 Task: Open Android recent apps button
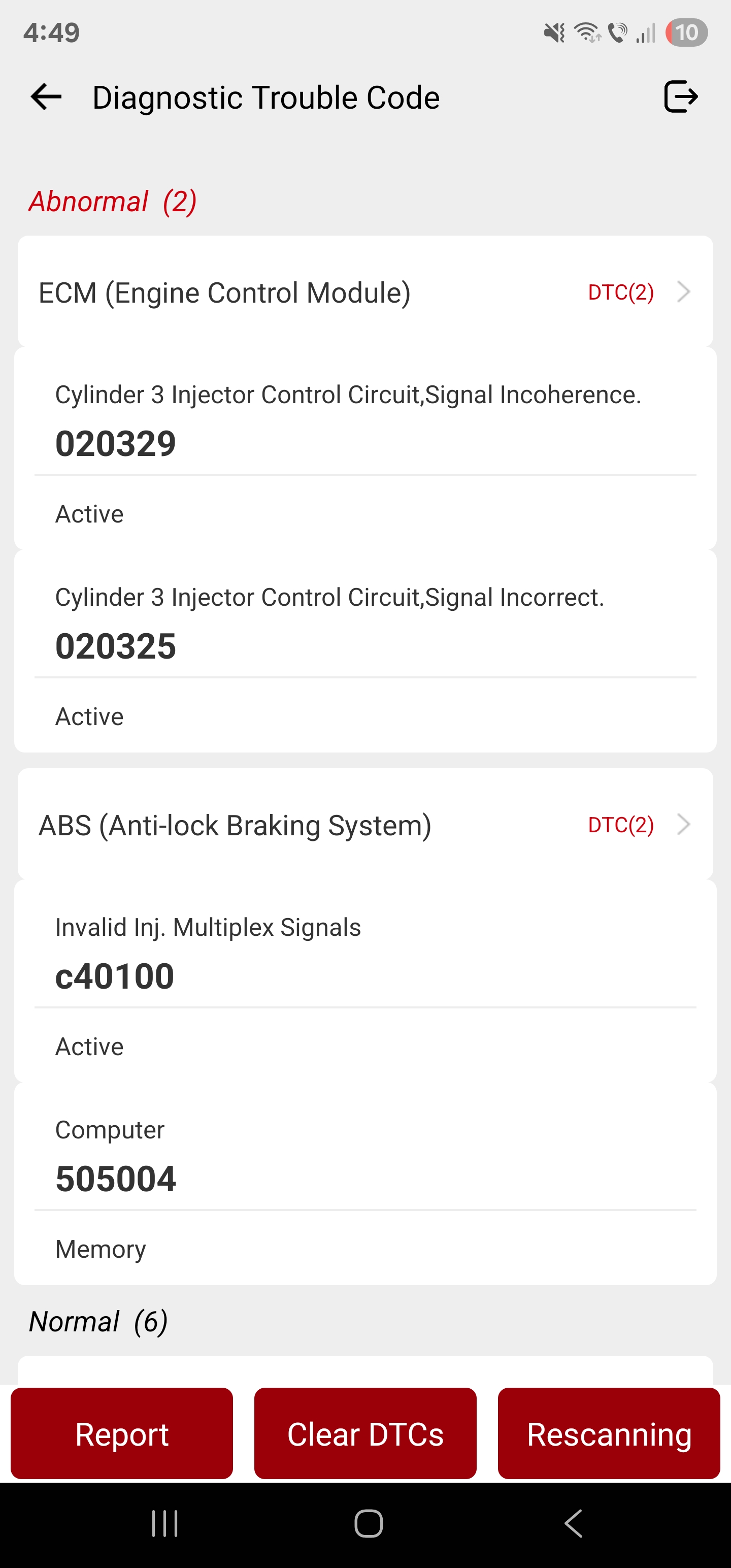point(164,1523)
